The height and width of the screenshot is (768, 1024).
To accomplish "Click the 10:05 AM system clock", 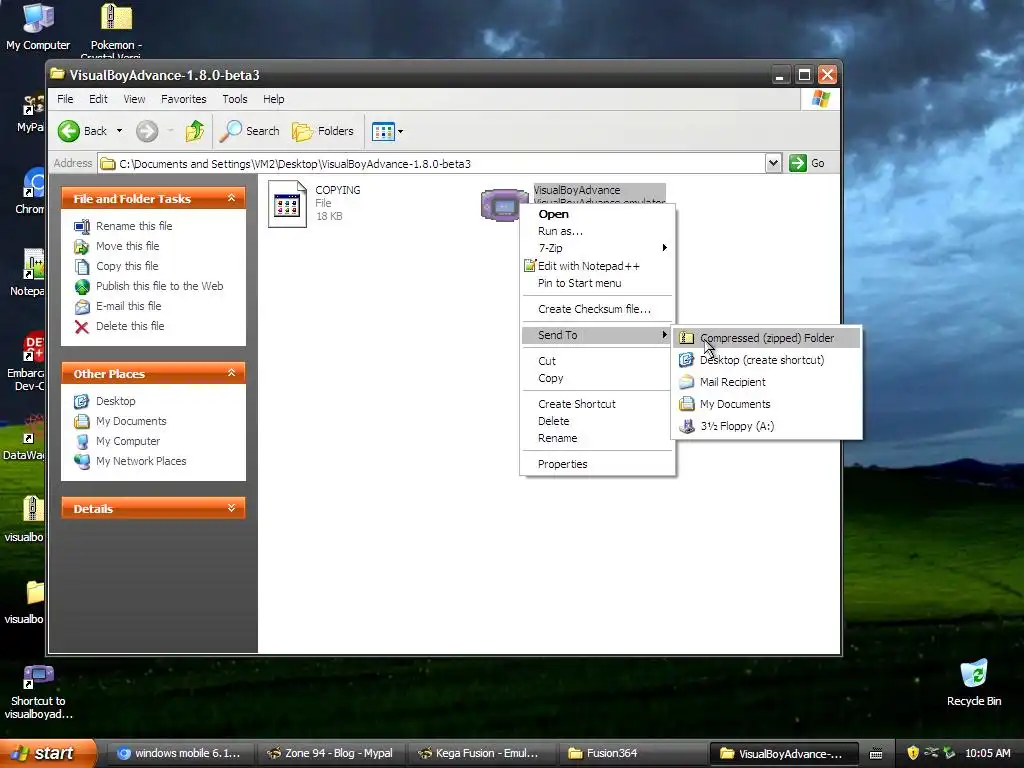I will pos(987,754).
